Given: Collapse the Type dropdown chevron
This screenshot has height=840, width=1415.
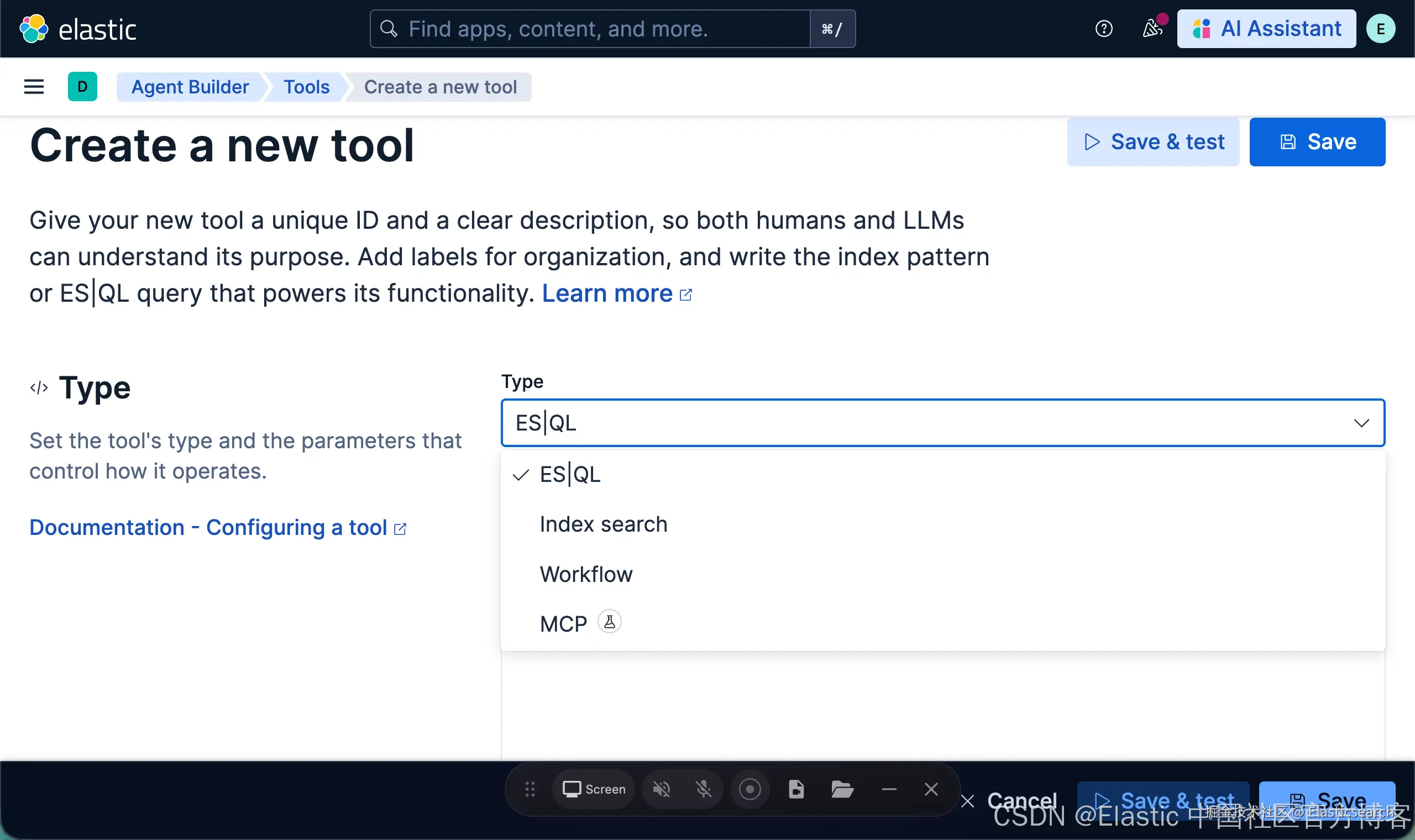Looking at the screenshot, I should (x=1361, y=423).
